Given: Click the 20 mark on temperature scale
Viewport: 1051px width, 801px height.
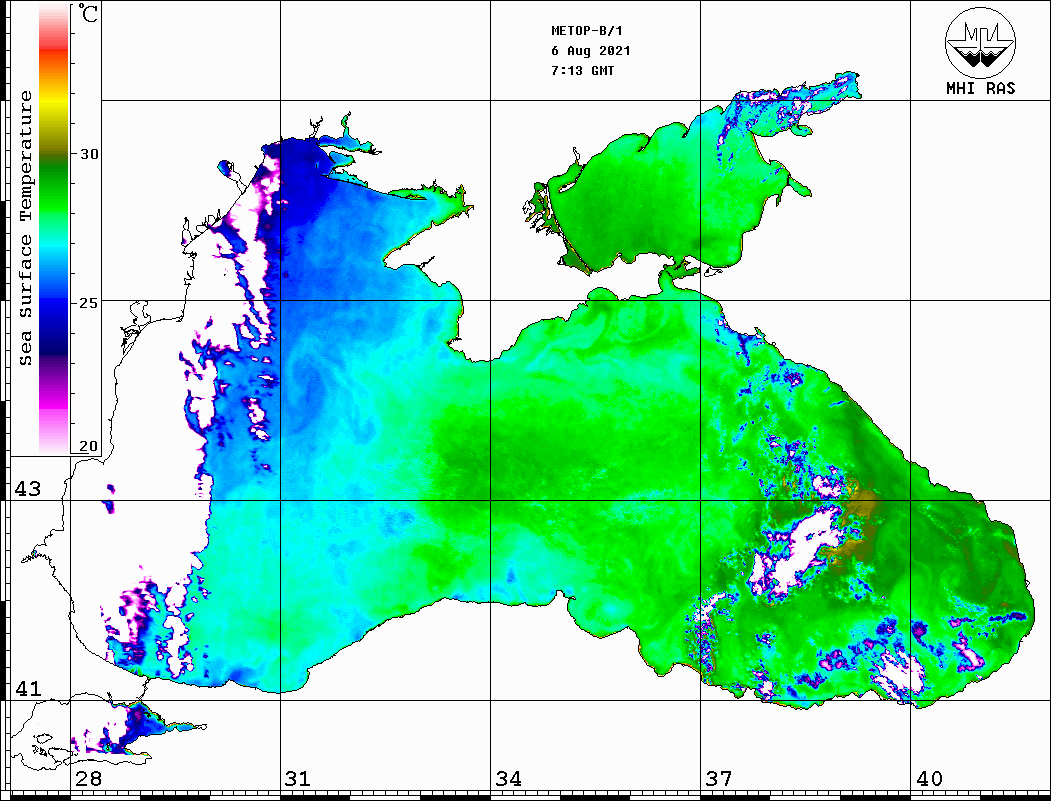Looking at the screenshot, I should [88, 446].
